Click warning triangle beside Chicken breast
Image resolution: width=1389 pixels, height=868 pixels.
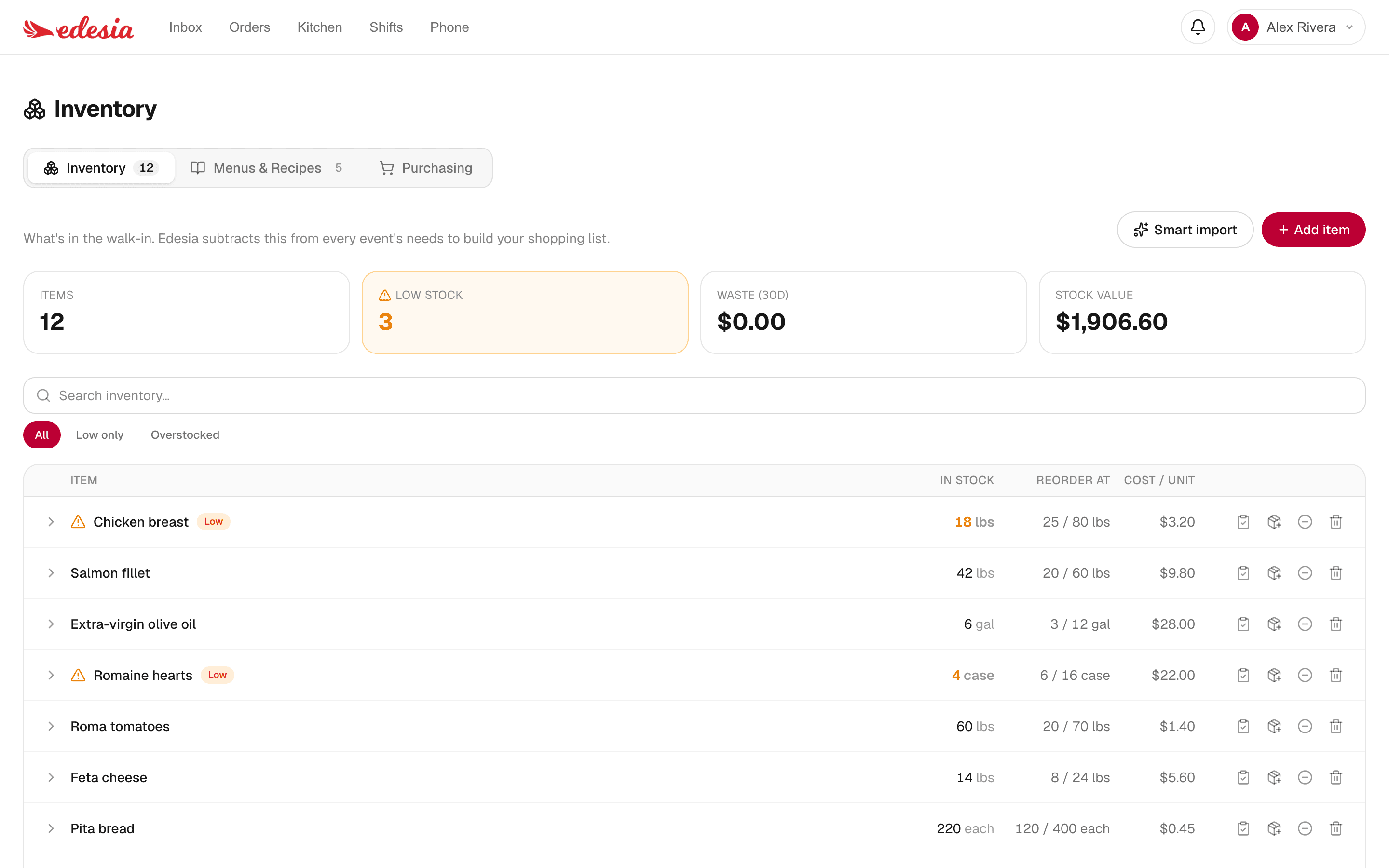point(78,522)
